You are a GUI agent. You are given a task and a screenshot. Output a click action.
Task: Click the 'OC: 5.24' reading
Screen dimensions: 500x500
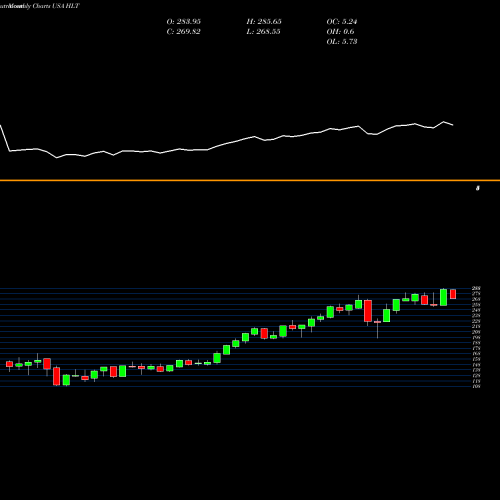tap(342, 22)
